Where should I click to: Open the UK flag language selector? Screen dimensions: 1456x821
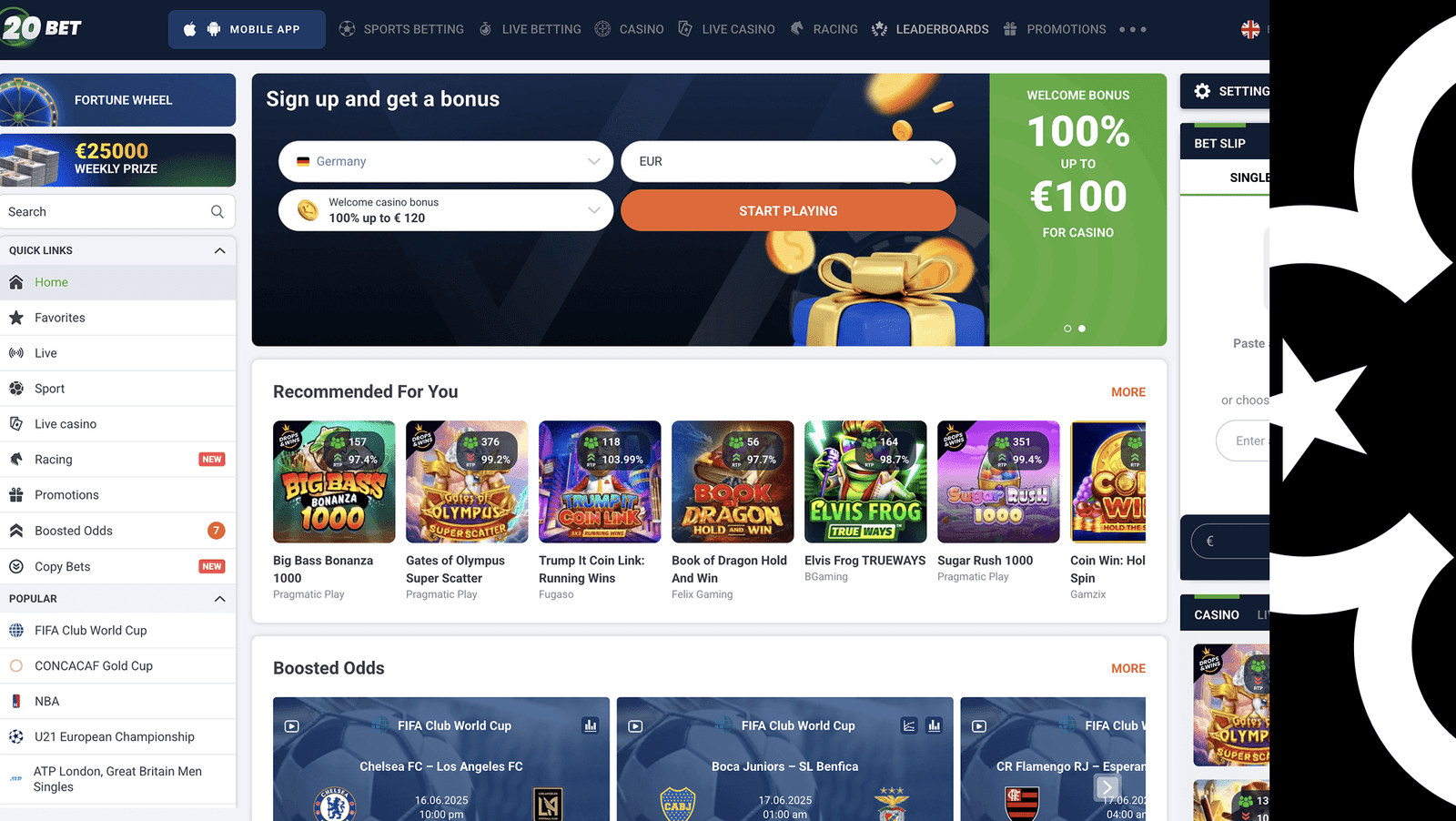(1250, 29)
